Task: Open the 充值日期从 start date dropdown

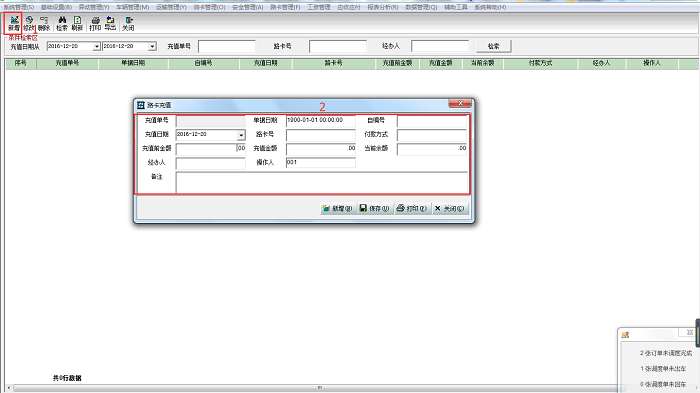Action: point(96,46)
